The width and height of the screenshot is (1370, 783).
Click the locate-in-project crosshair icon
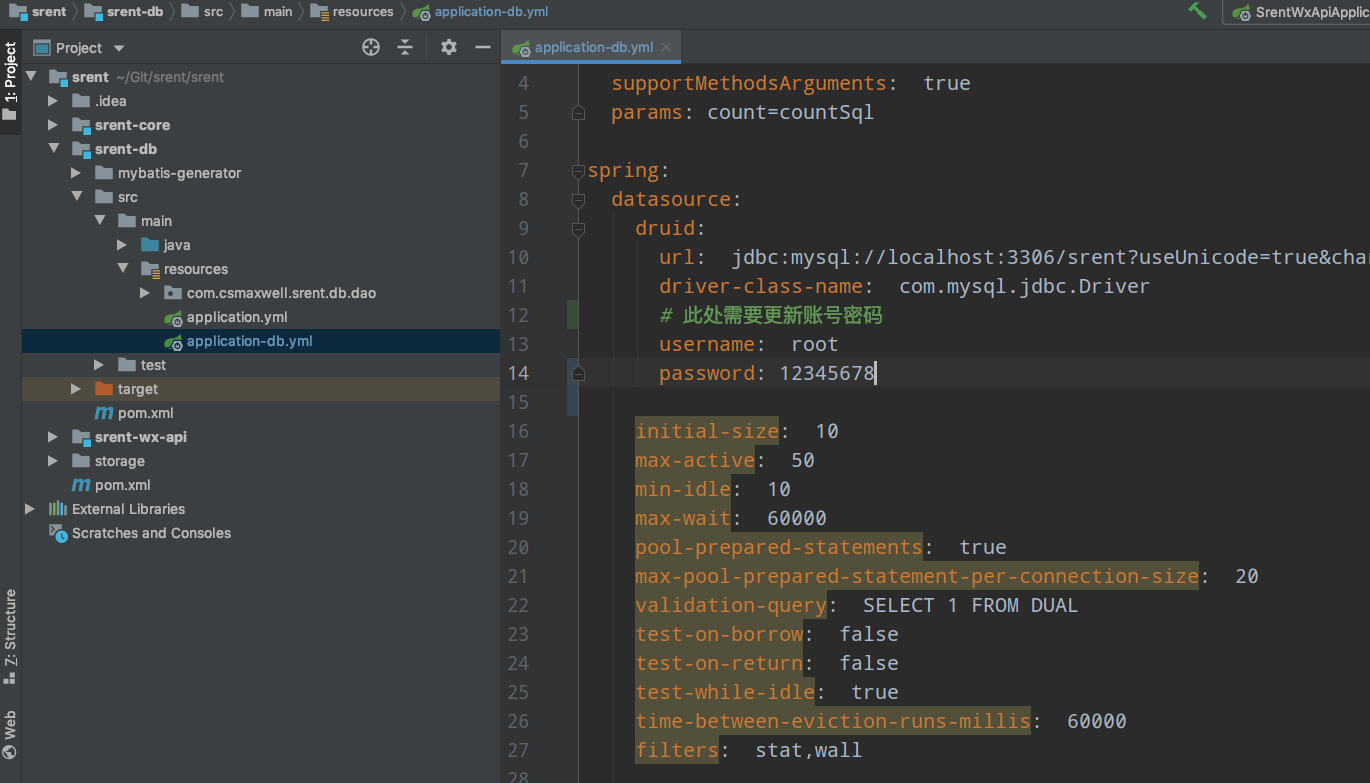click(x=371, y=47)
